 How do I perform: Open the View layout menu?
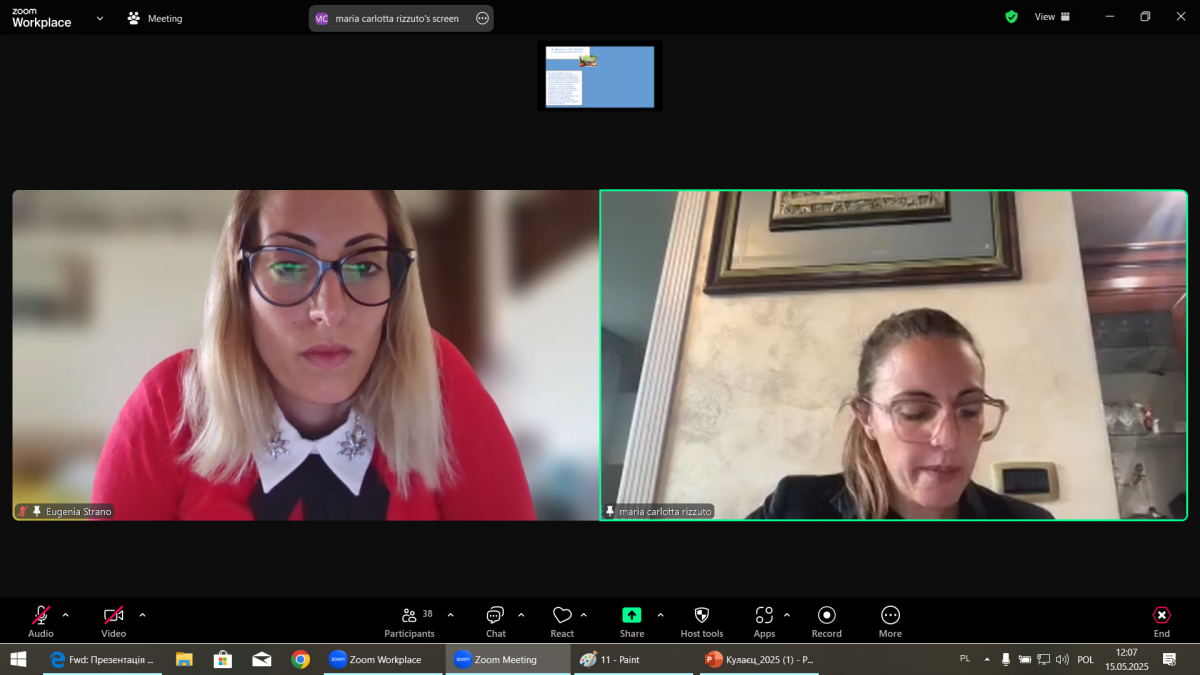pos(1052,17)
